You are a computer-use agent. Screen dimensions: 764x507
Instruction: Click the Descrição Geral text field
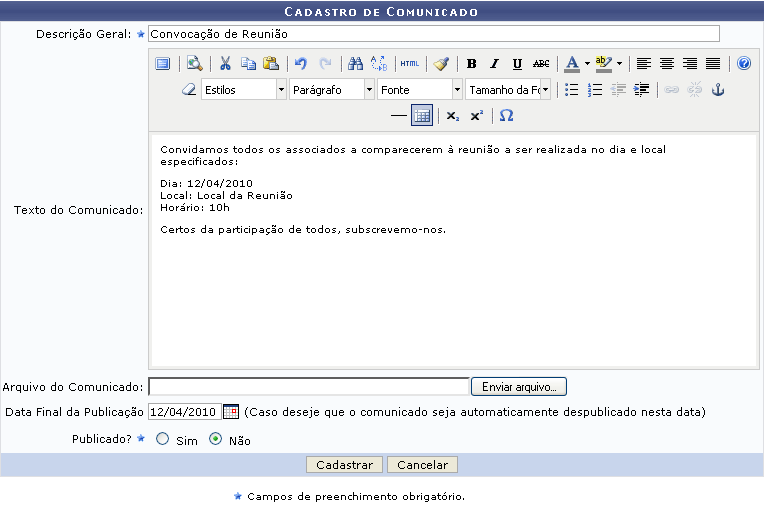[x=433, y=34]
